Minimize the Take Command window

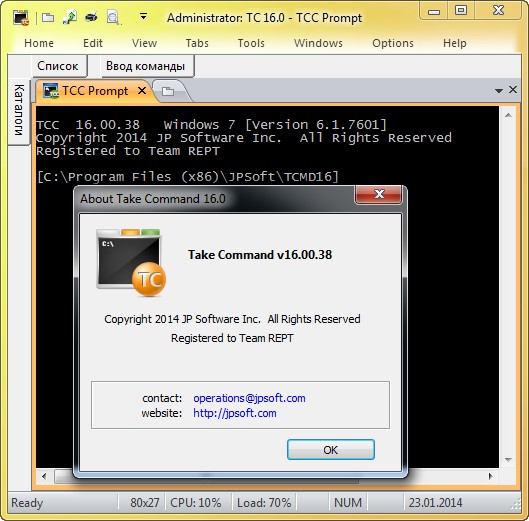(x=434, y=11)
